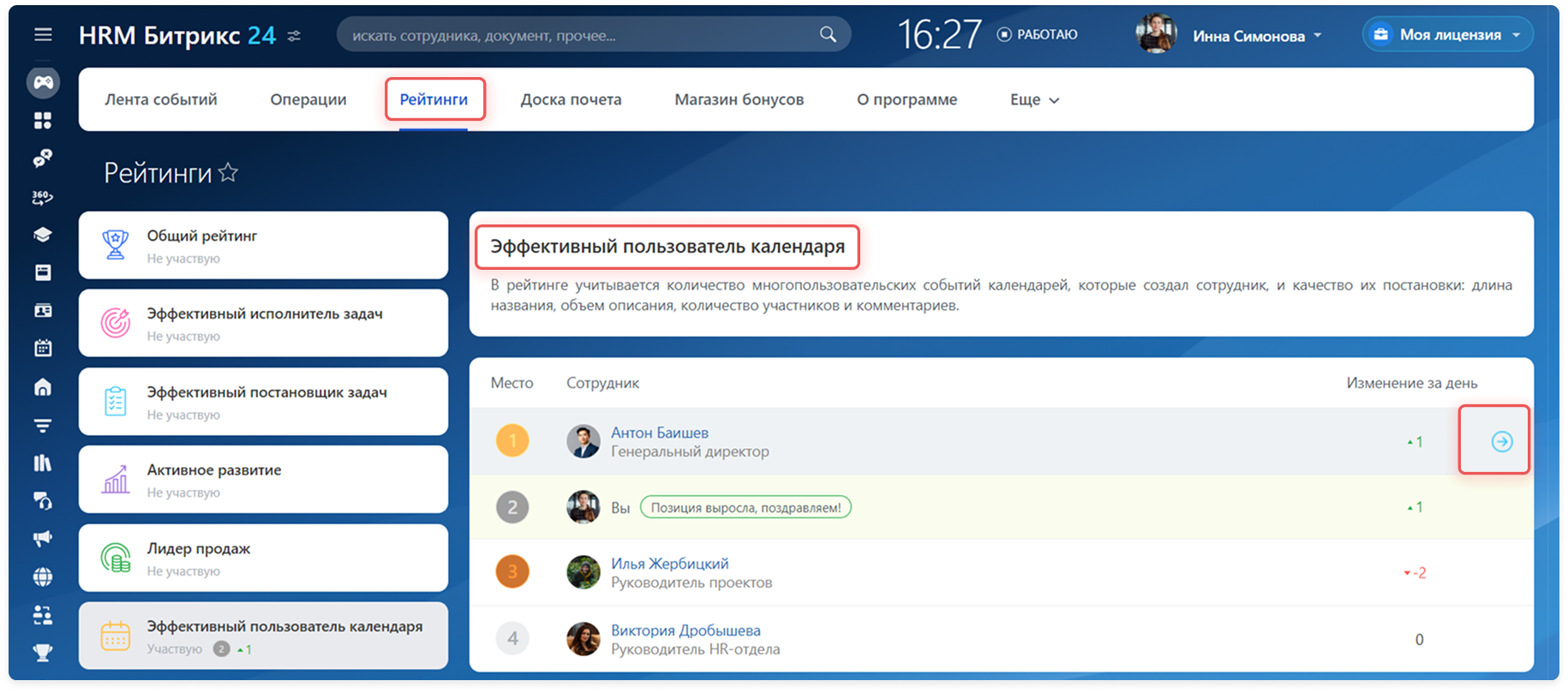Click the employee search field
Image resolution: width=1568 pixels, height=693 pixels.
pos(583,35)
